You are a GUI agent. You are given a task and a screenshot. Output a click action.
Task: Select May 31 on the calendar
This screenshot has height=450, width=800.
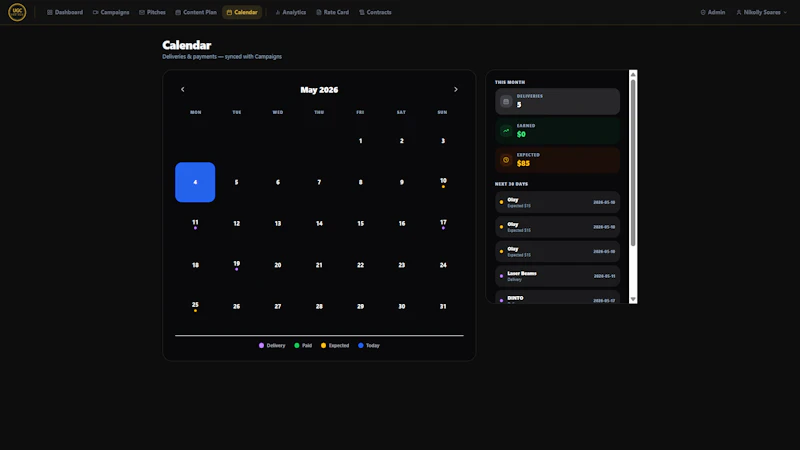tap(443, 306)
